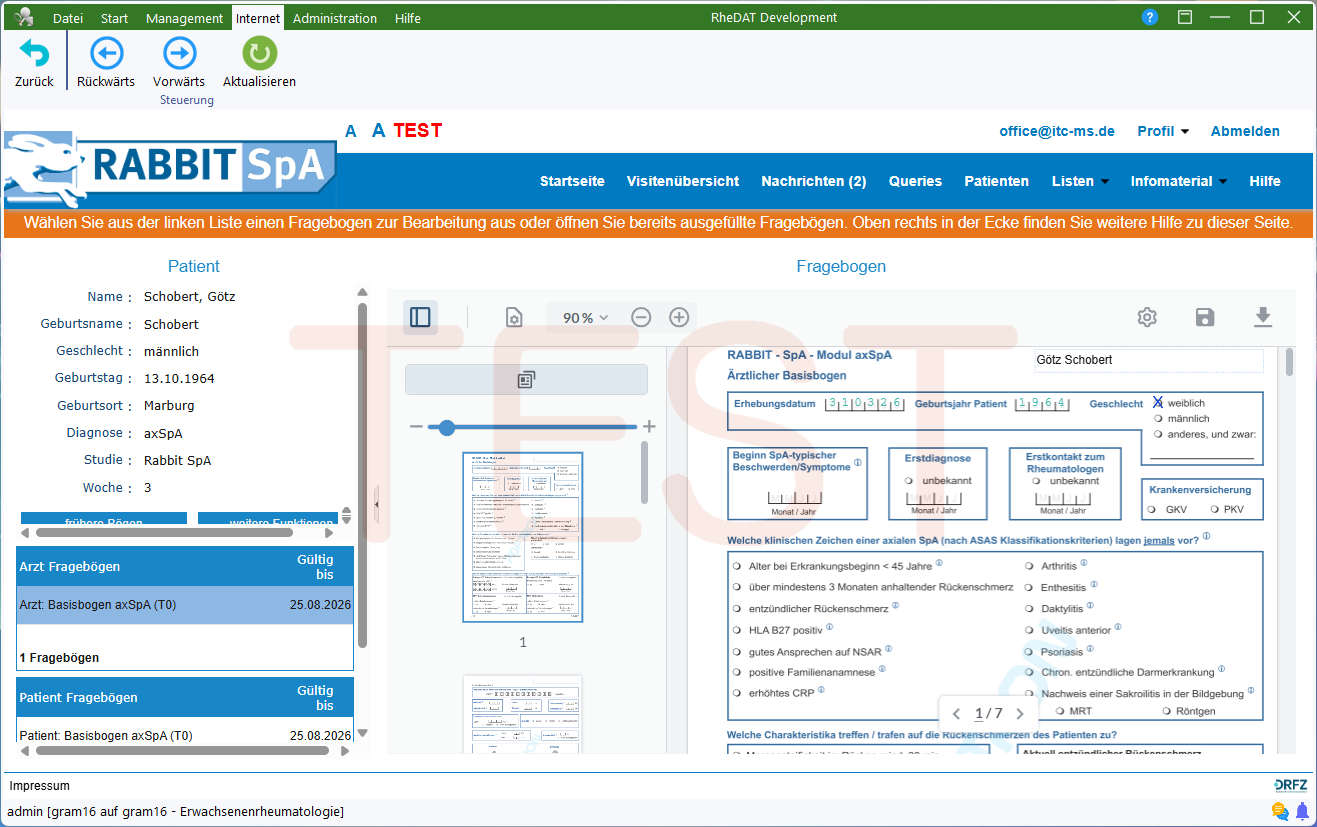Click the small A font-size control

351,131
